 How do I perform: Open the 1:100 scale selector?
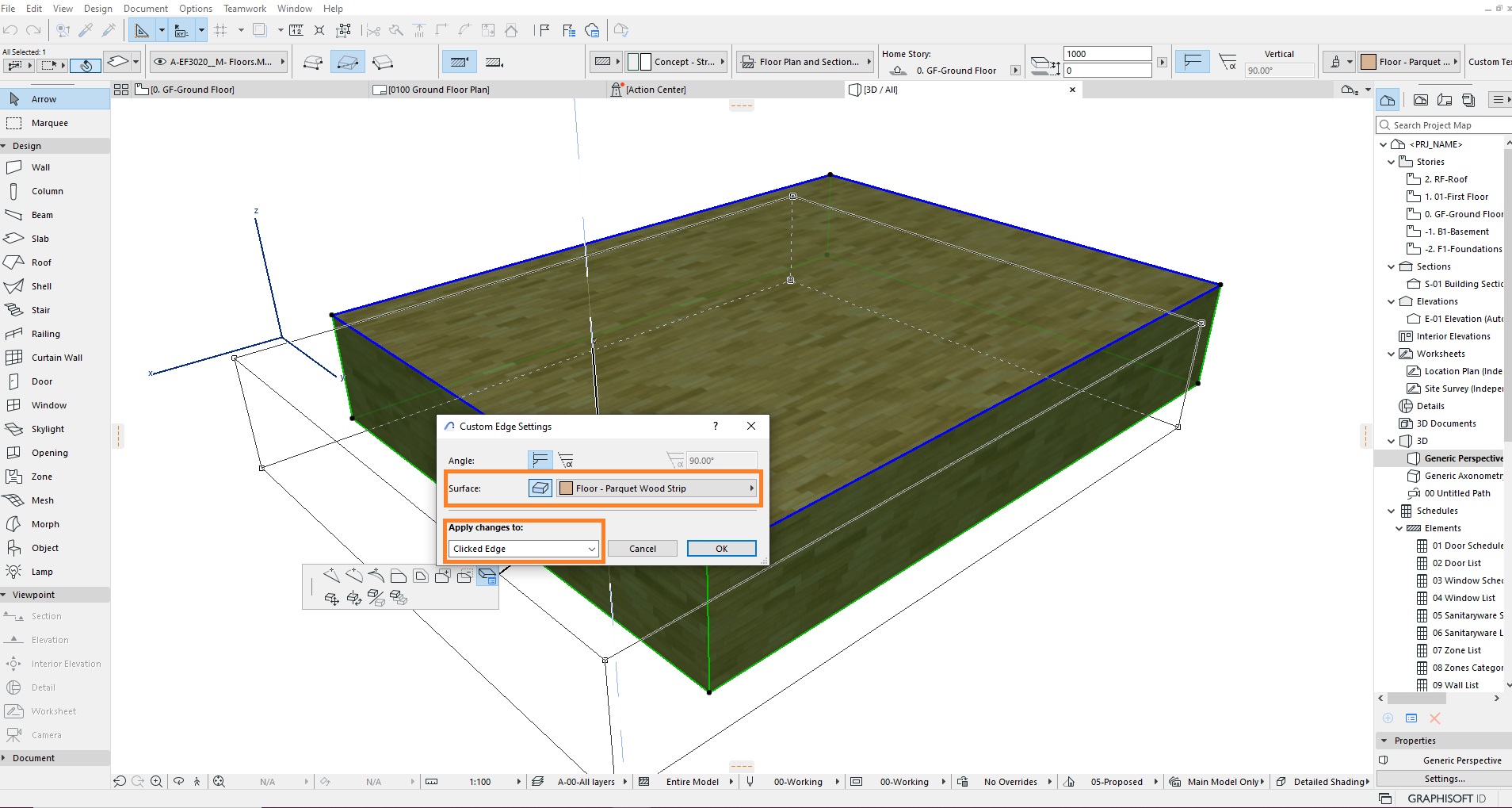pos(480,782)
